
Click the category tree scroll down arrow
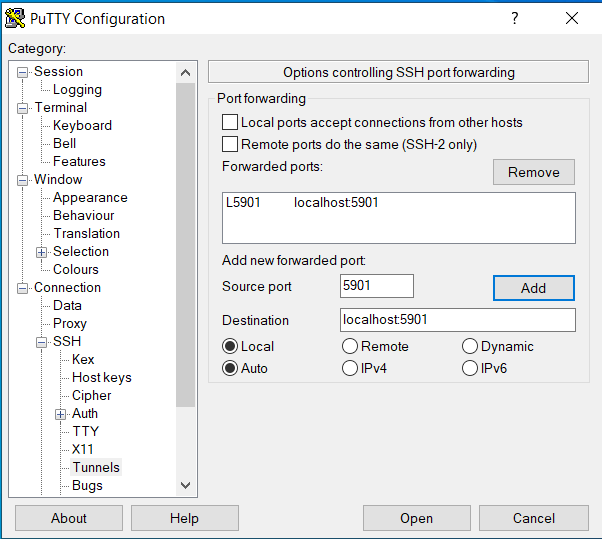click(x=185, y=485)
